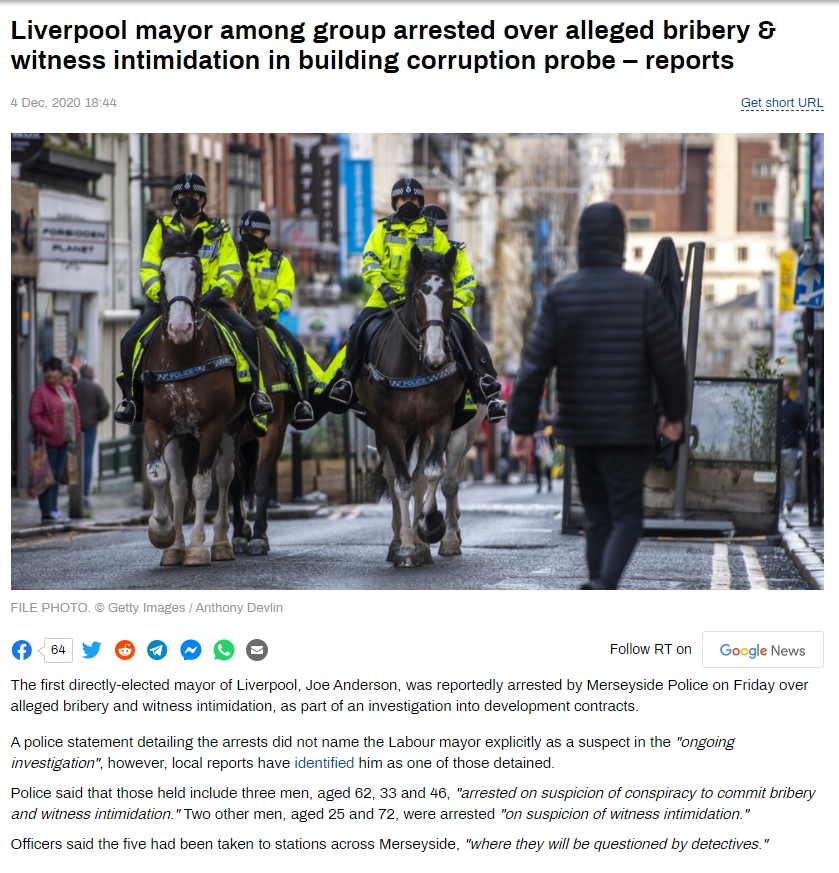Viewport: 839px width, 873px height.
Task: Send the article through Facebook Messenger
Action: (191, 650)
